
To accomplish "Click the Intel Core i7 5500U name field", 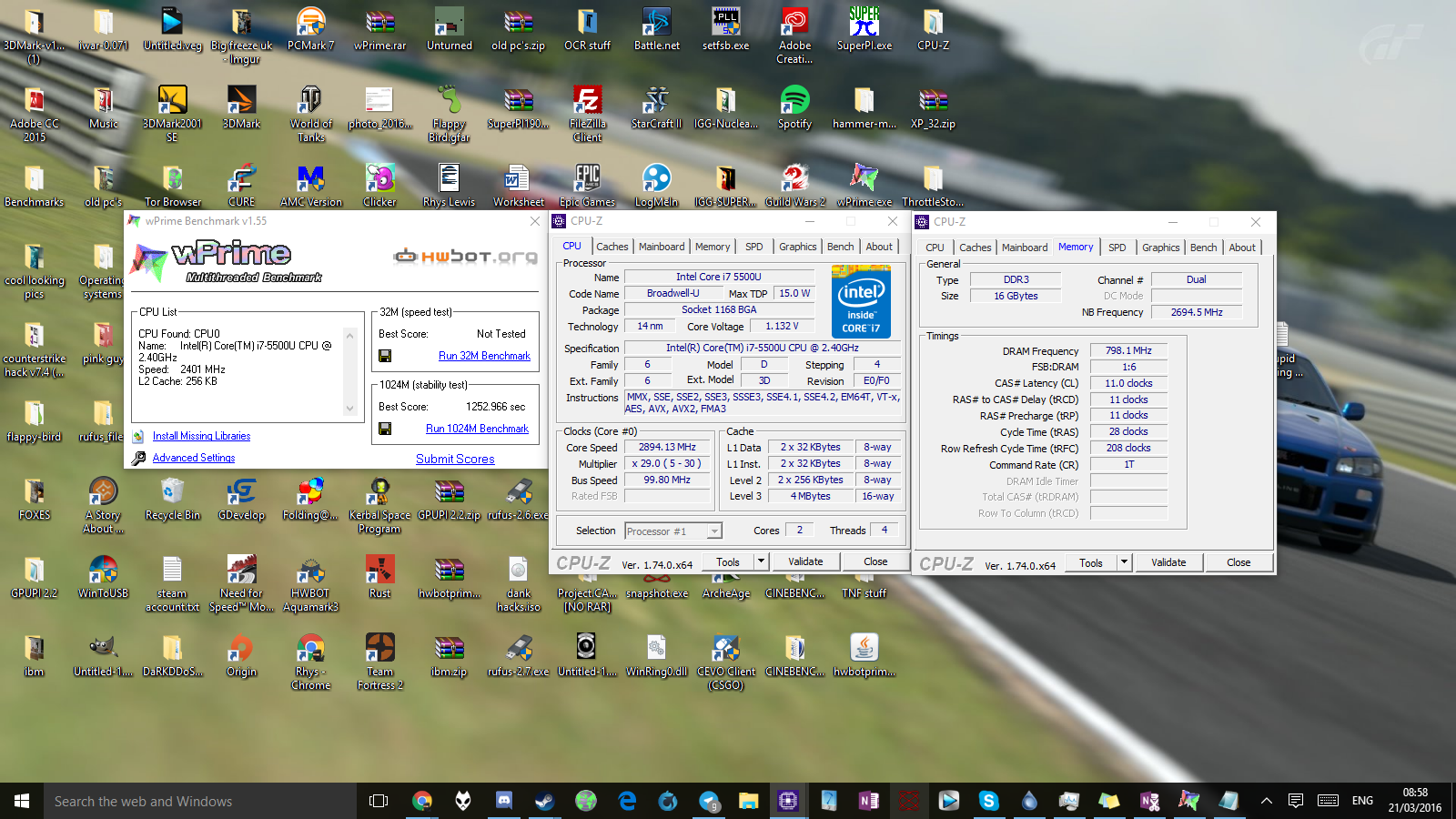I will pos(719,277).
